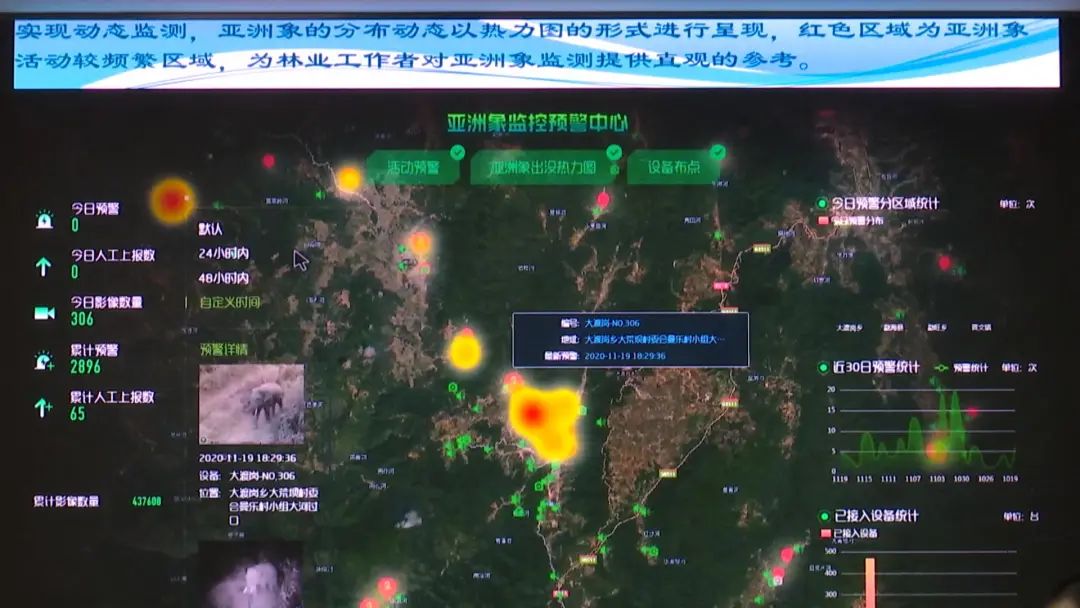The height and width of the screenshot is (608, 1080).
Task: Pick the 自定义时间 custom time option
Action: pyautogui.click(x=230, y=302)
